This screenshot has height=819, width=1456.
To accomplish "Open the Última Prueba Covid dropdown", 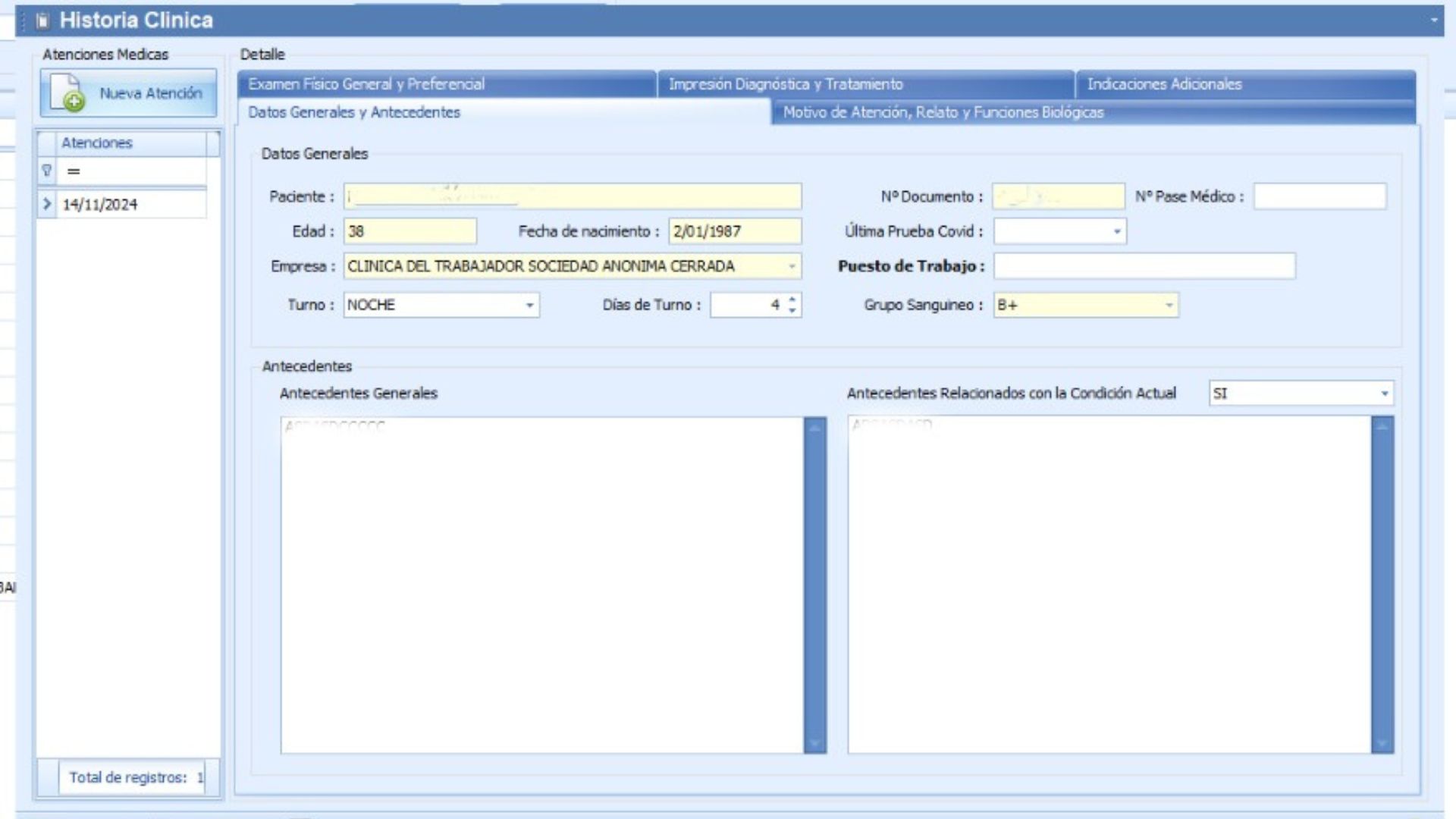I will (1116, 231).
